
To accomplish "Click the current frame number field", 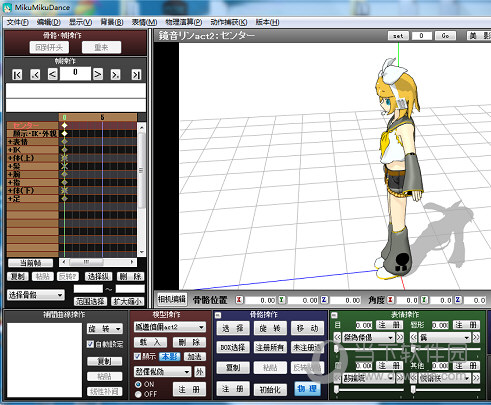I will pos(75,73).
